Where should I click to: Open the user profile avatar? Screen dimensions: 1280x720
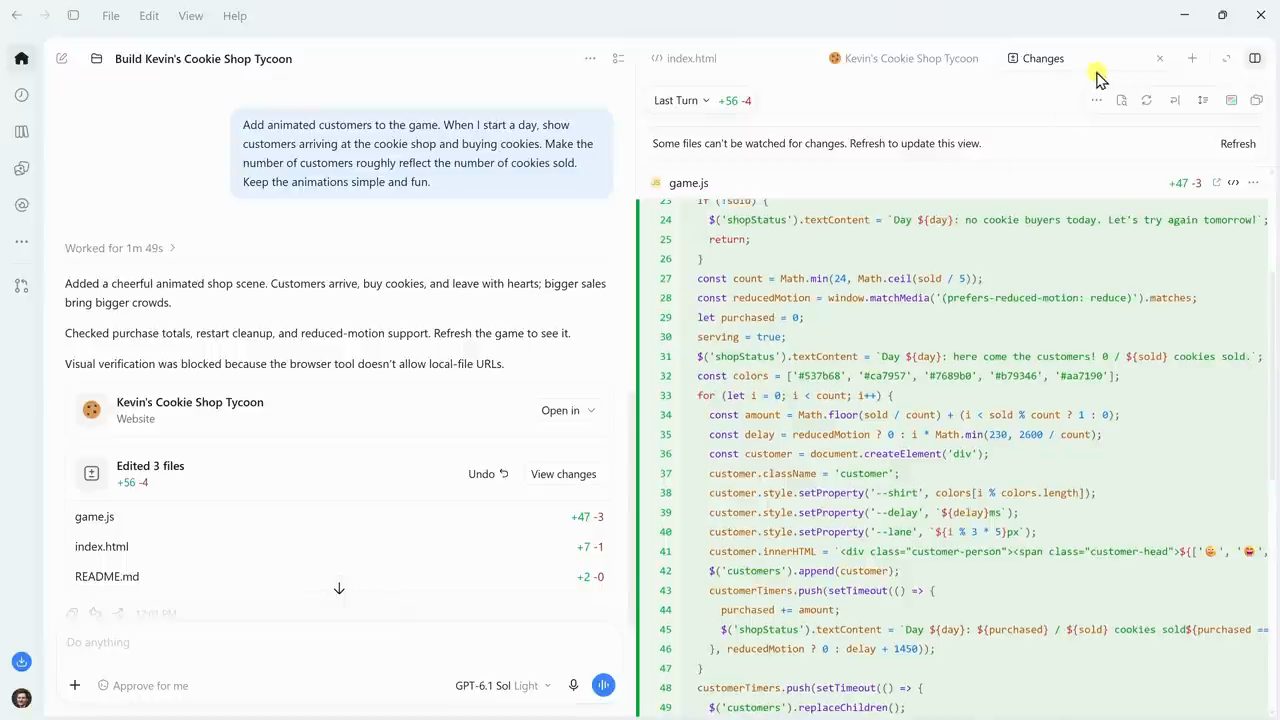(x=21, y=698)
